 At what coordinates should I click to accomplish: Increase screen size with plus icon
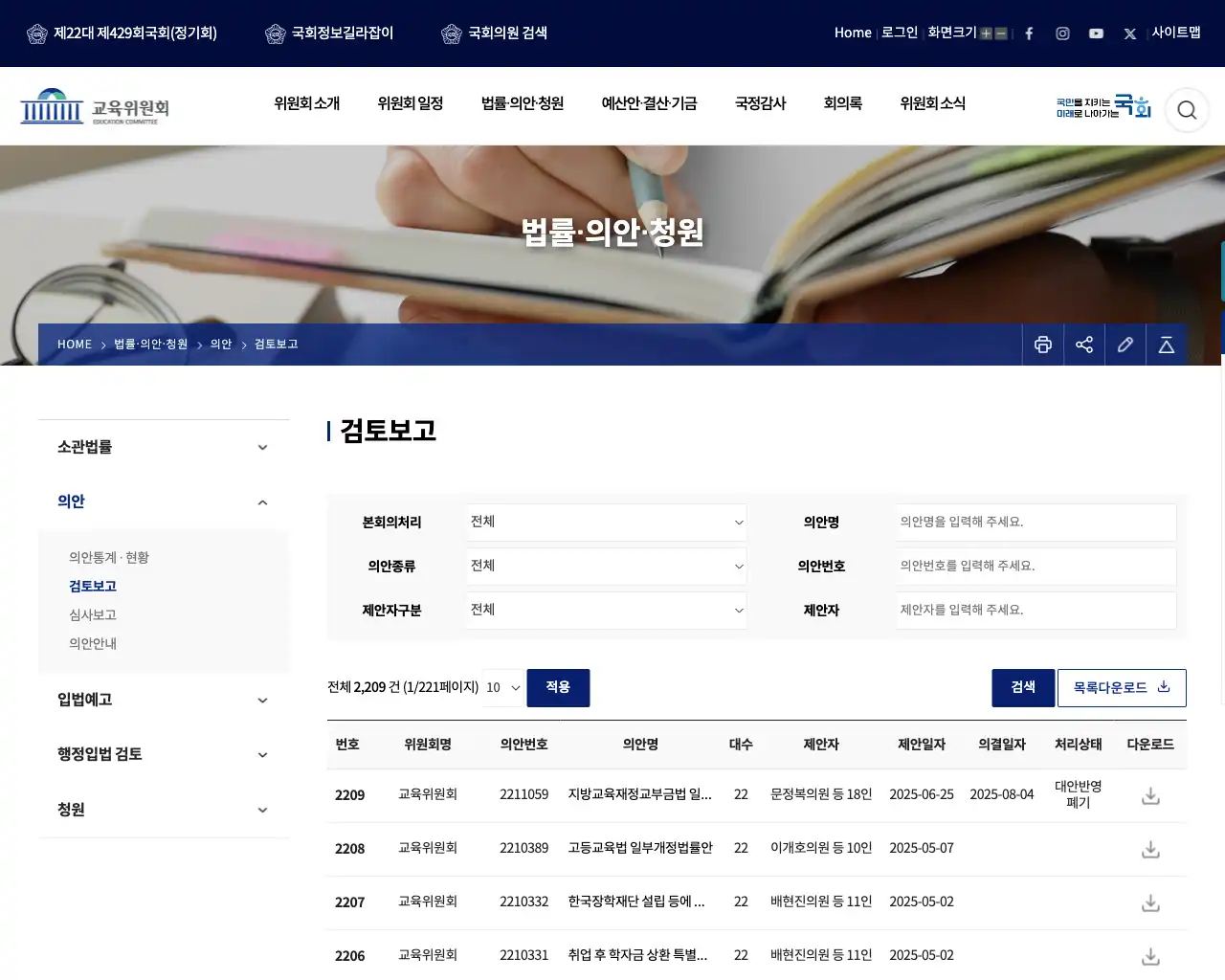point(986,33)
